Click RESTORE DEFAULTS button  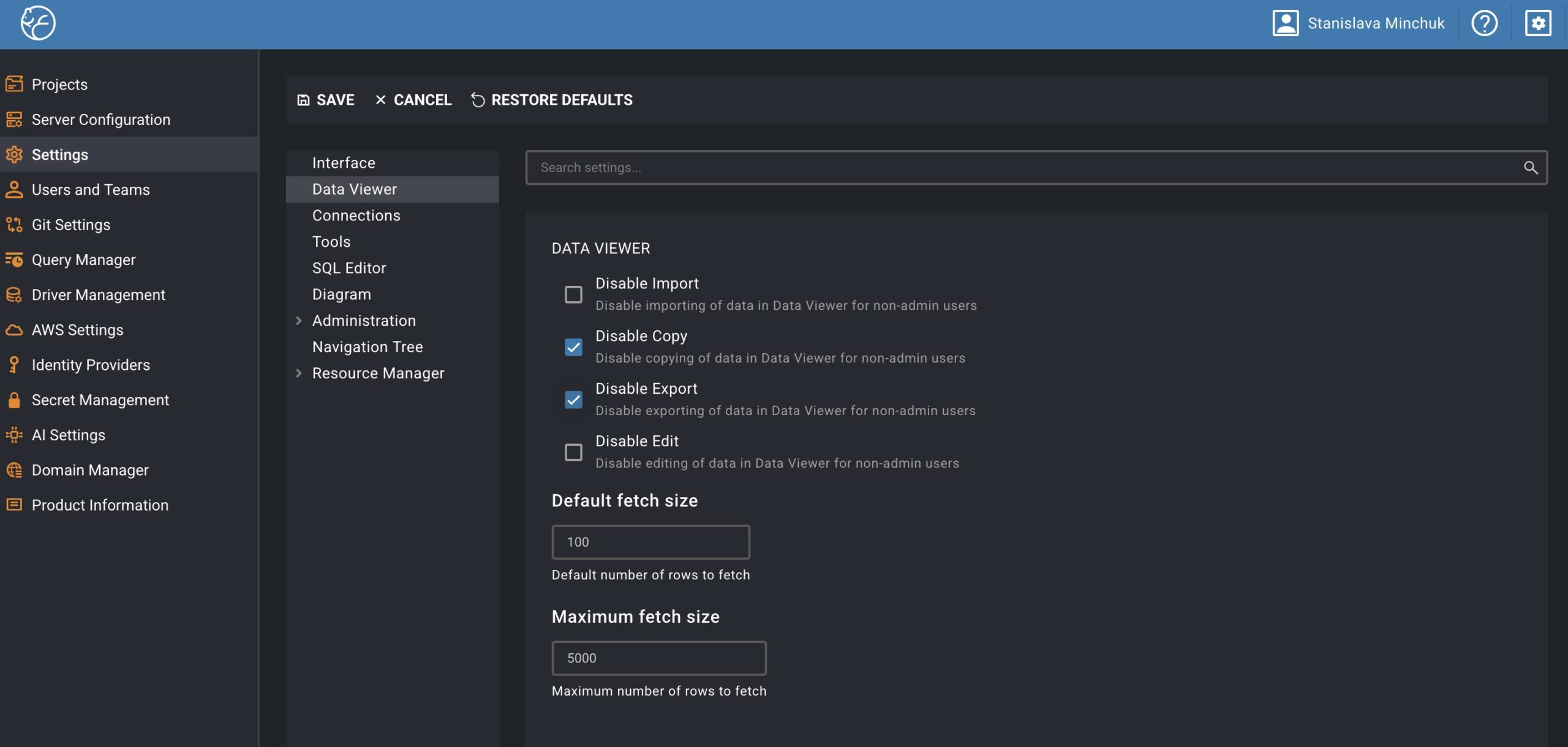tap(551, 100)
